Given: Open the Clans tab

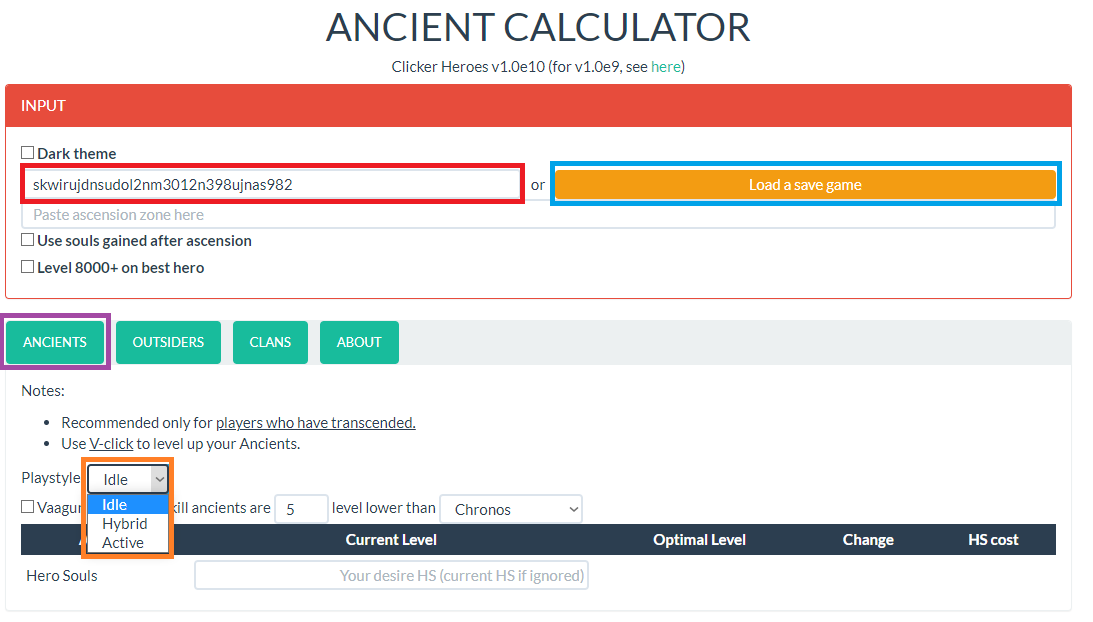Looking at the screenshot, I should [270, 342].
